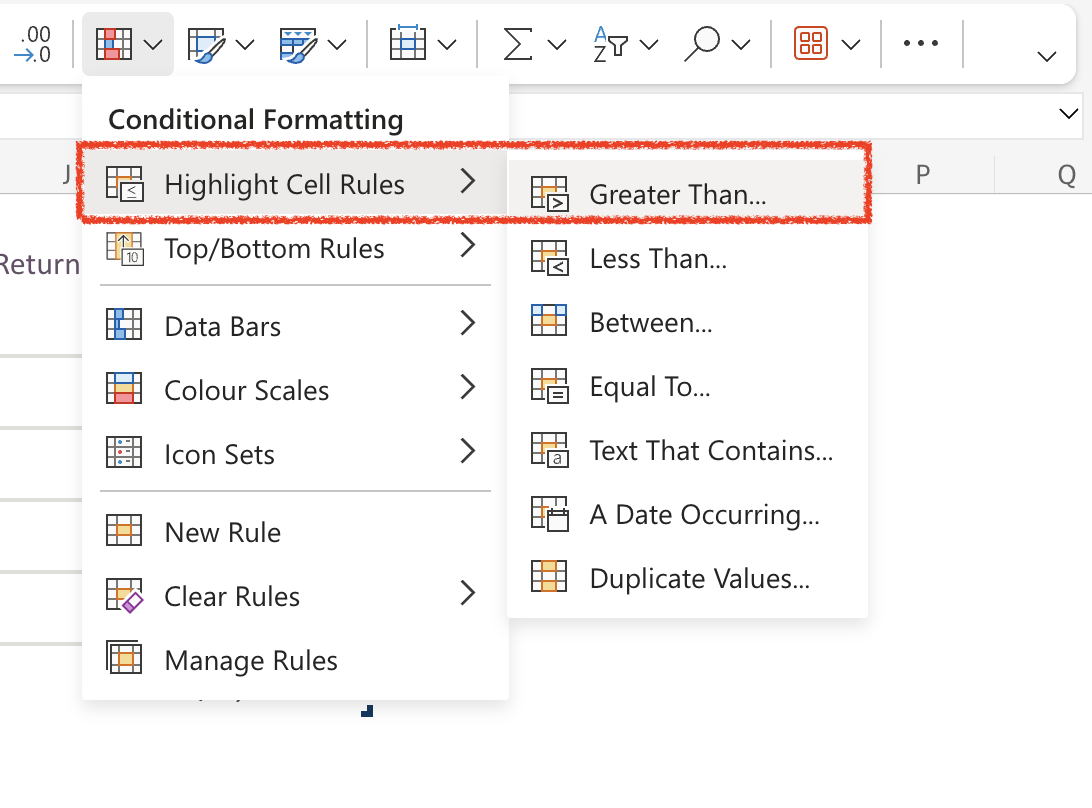The width and height of the screenshot is (1092, 808).
Task: Expand the formula bar chevron
Action: [1068, 115]
